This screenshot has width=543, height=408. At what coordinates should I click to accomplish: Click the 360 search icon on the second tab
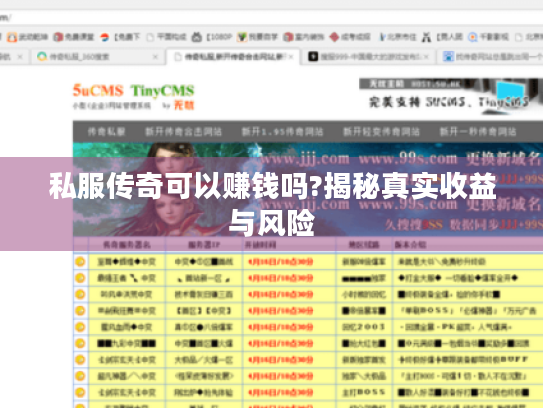tap(42, 56)
